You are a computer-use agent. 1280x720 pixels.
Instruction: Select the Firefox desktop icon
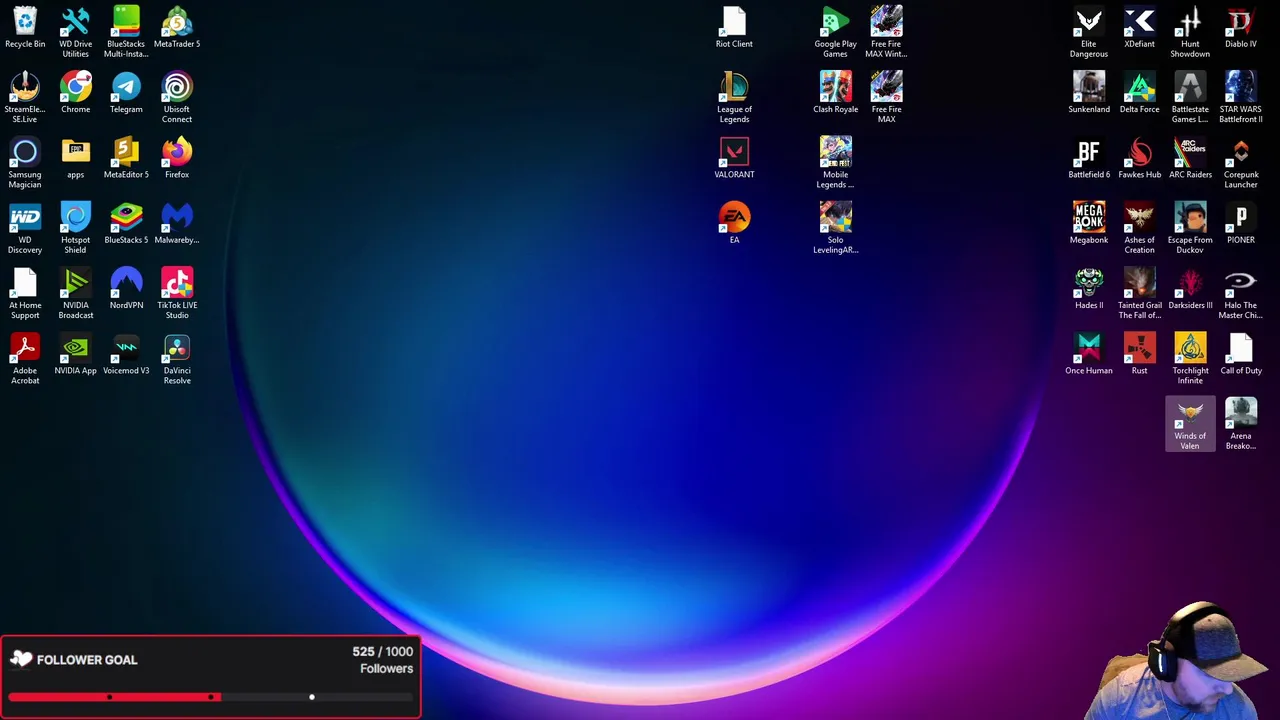(x=177, y=151)
